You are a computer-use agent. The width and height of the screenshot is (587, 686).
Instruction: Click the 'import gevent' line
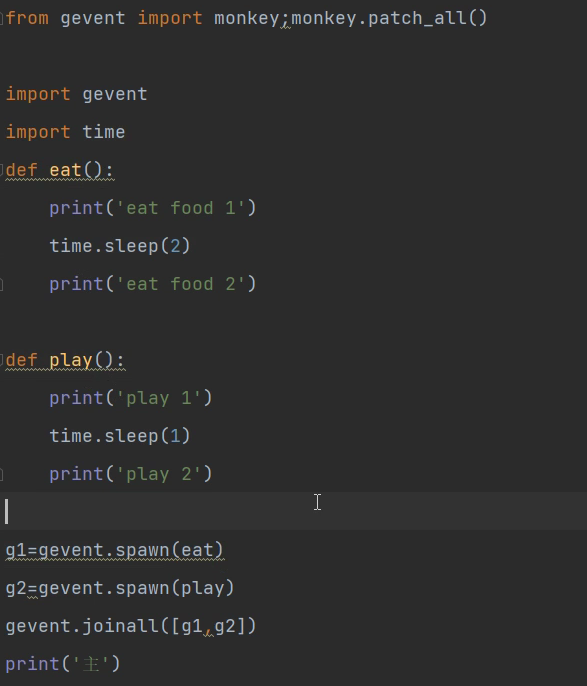(x=77, y=94)
